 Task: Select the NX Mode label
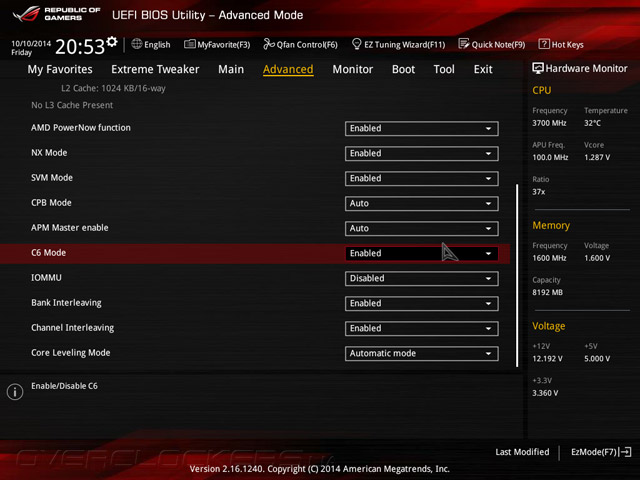pyautogui.click(x=49, y=153)
